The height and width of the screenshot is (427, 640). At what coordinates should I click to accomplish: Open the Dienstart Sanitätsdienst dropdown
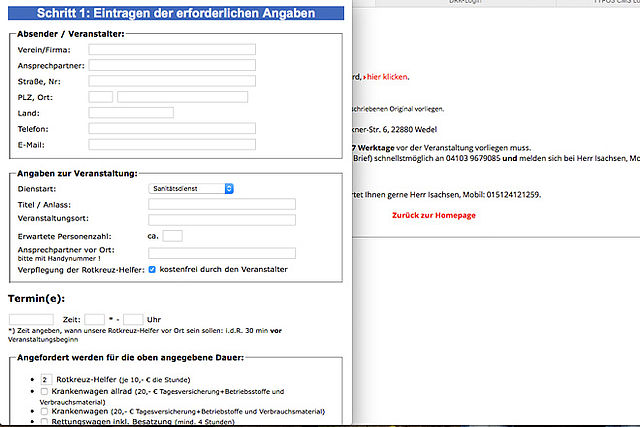coord(191,189)
